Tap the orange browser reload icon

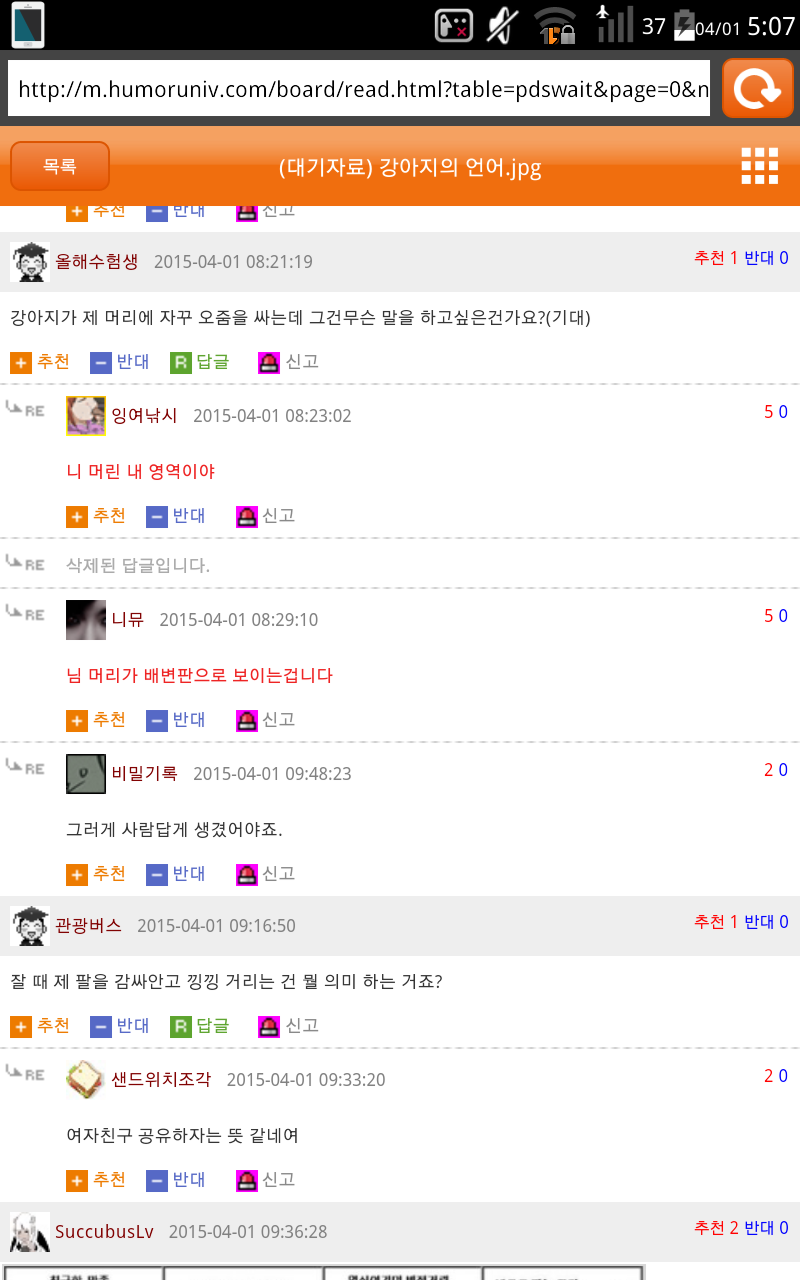tap(757, 88)
